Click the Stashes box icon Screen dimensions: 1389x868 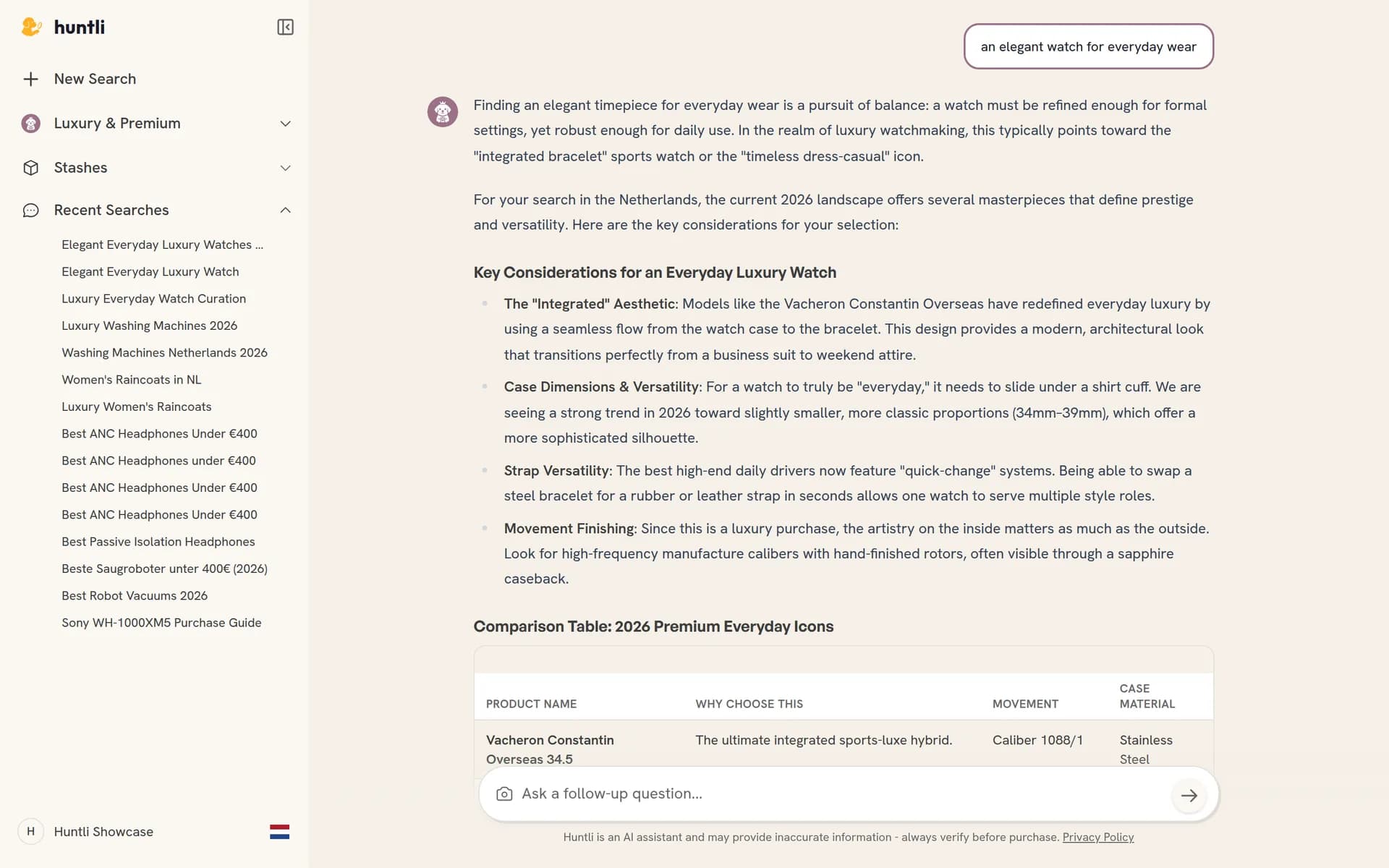pyautogui.click(x=30, y=168)
